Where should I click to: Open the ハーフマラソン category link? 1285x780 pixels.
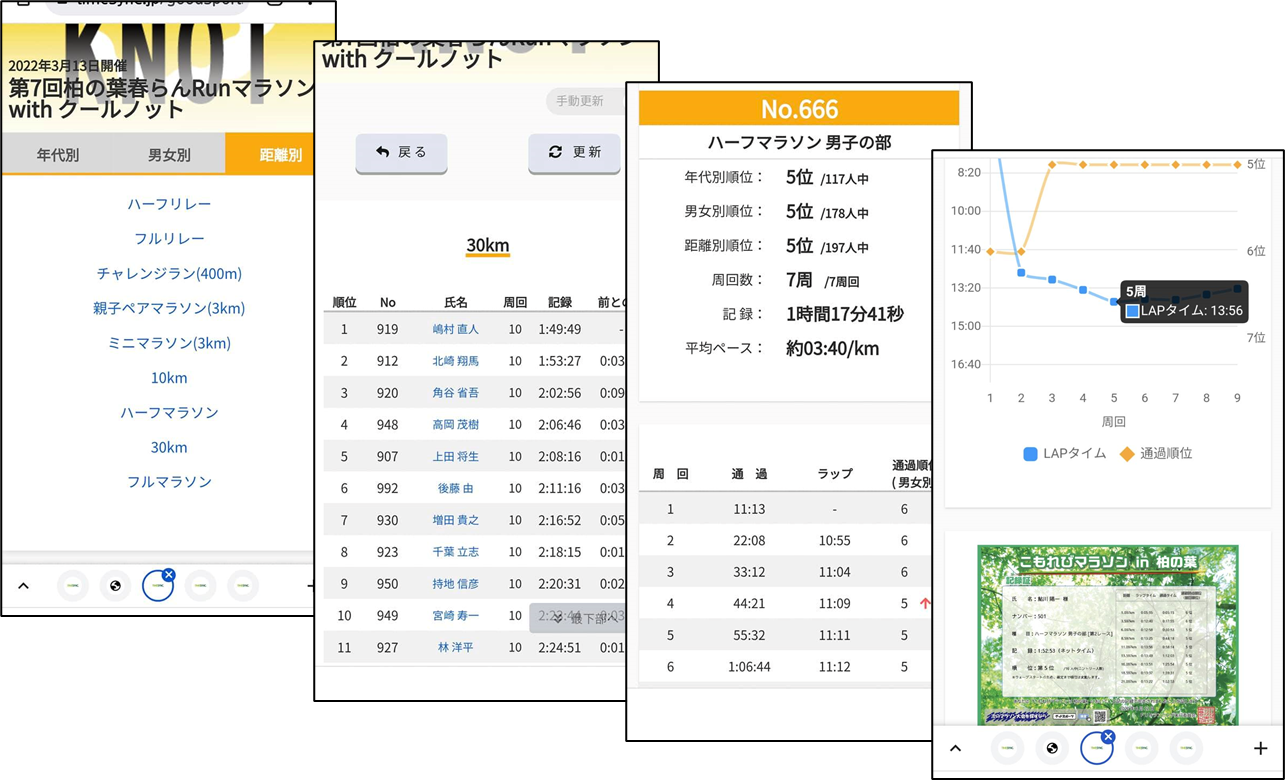[169, 412]
